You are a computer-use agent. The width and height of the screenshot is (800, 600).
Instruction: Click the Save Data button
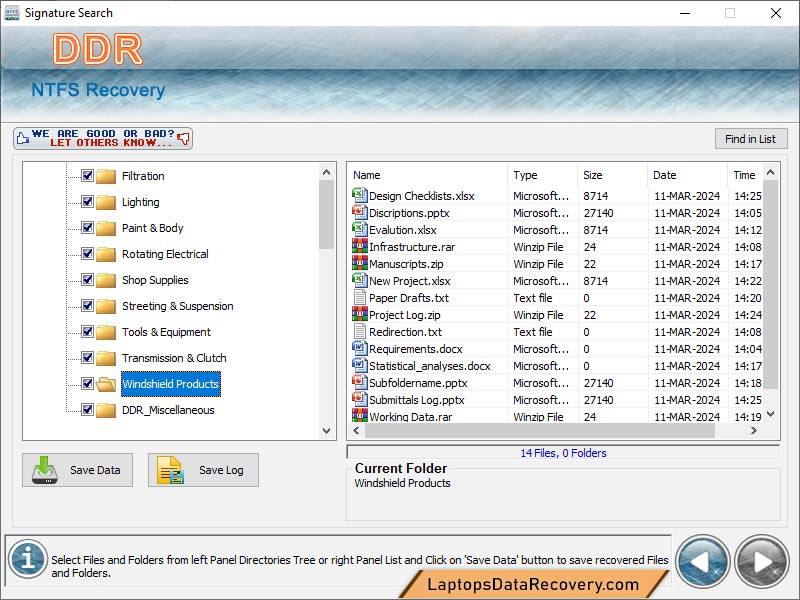[77, 470]
